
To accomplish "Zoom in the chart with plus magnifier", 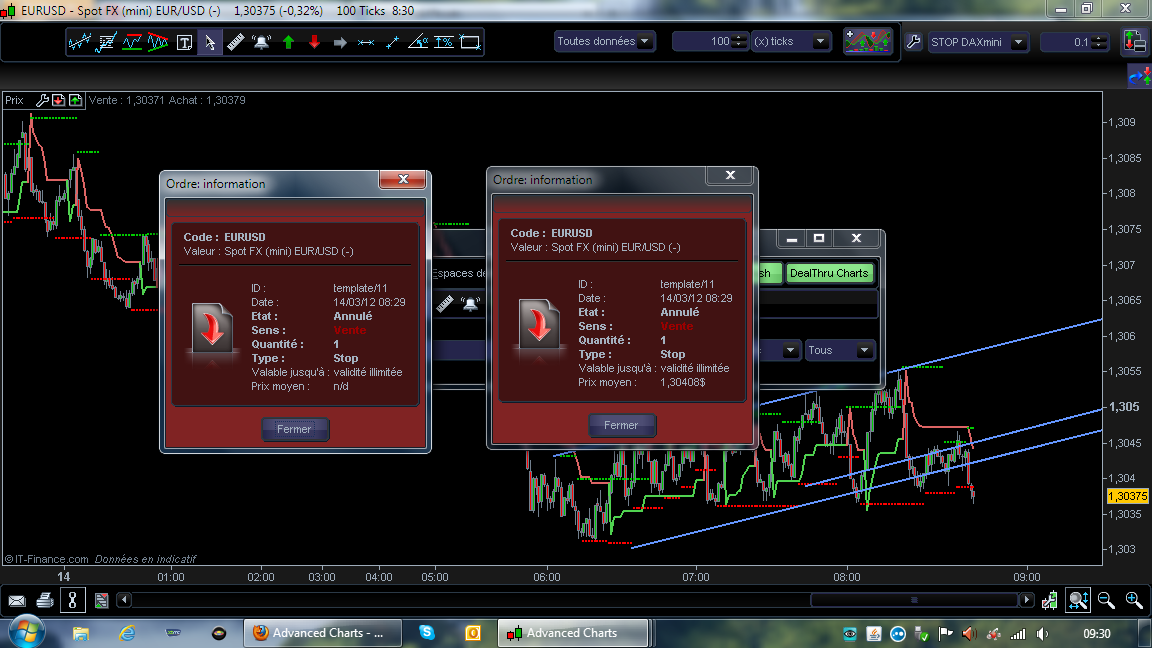I will coord(1134,600).
